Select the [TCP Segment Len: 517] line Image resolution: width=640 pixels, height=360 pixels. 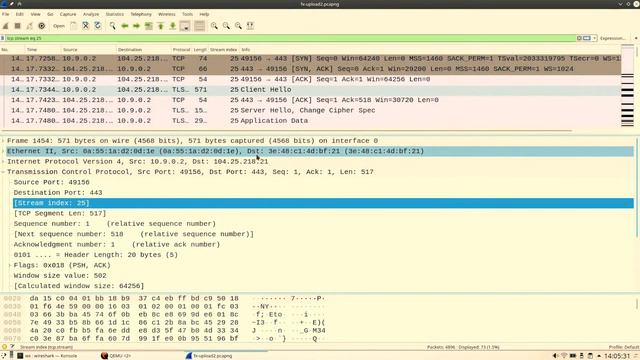pos(60,213)
